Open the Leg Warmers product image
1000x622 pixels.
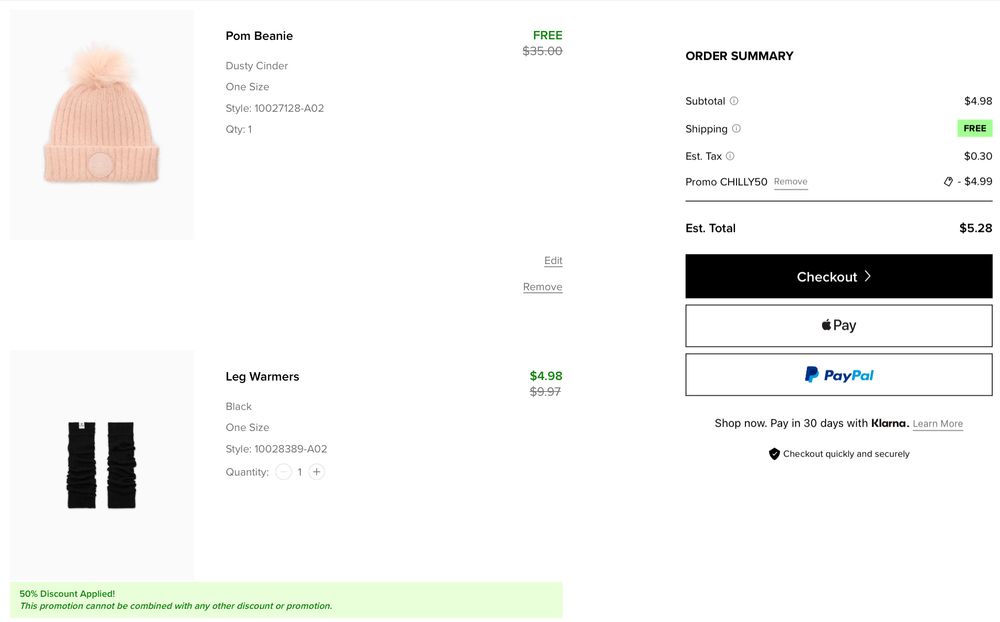pos(102,464)
